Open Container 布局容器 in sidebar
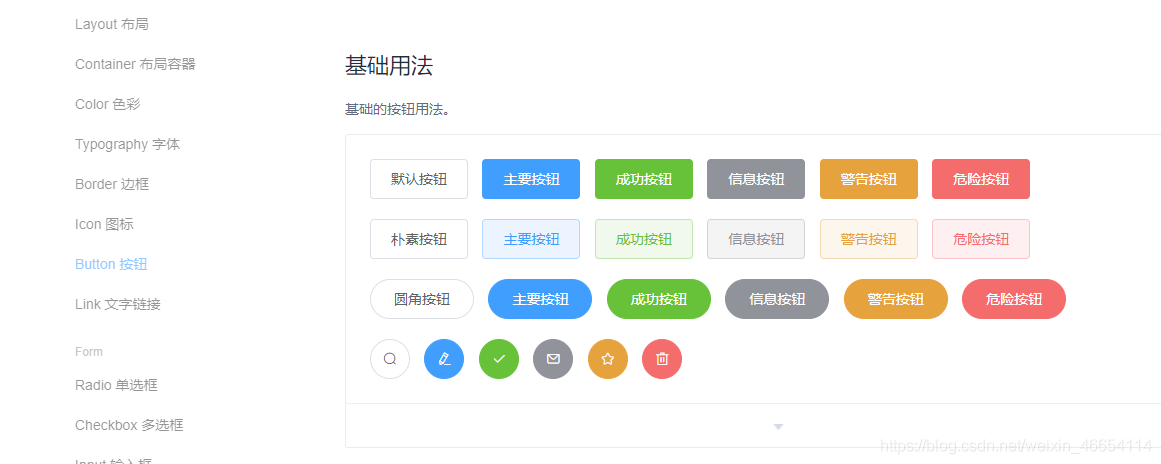The width and height of the screenshot is (1161, 464). 135,64
